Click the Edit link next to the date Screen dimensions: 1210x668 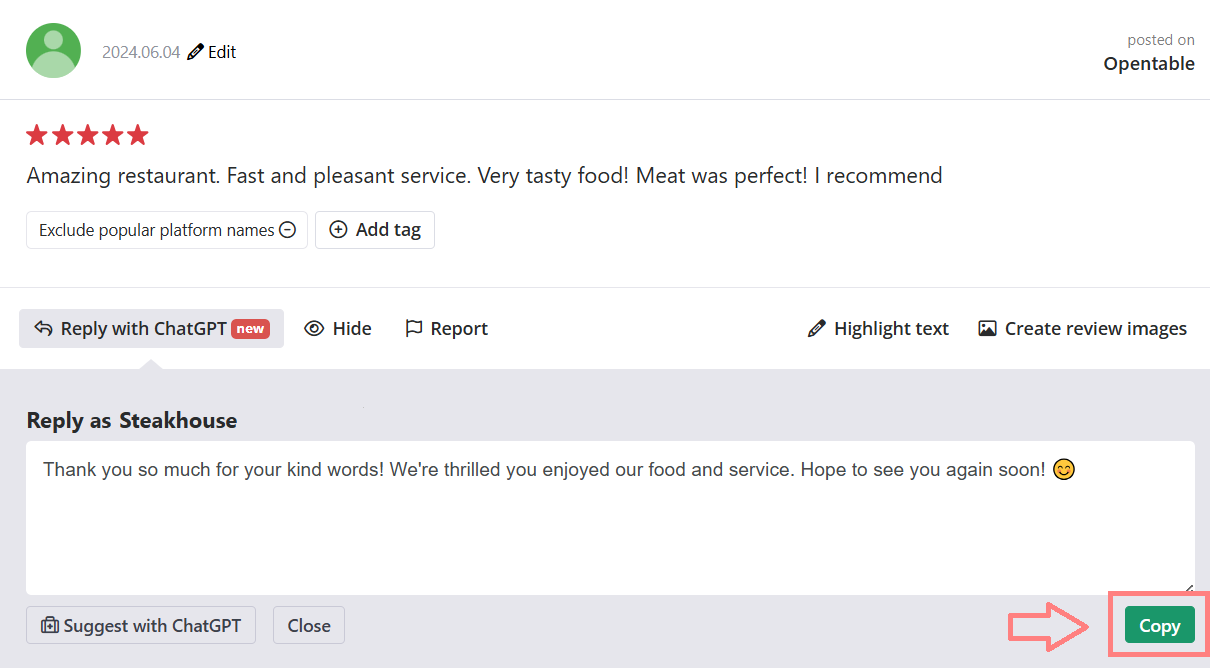click(222, 52)
